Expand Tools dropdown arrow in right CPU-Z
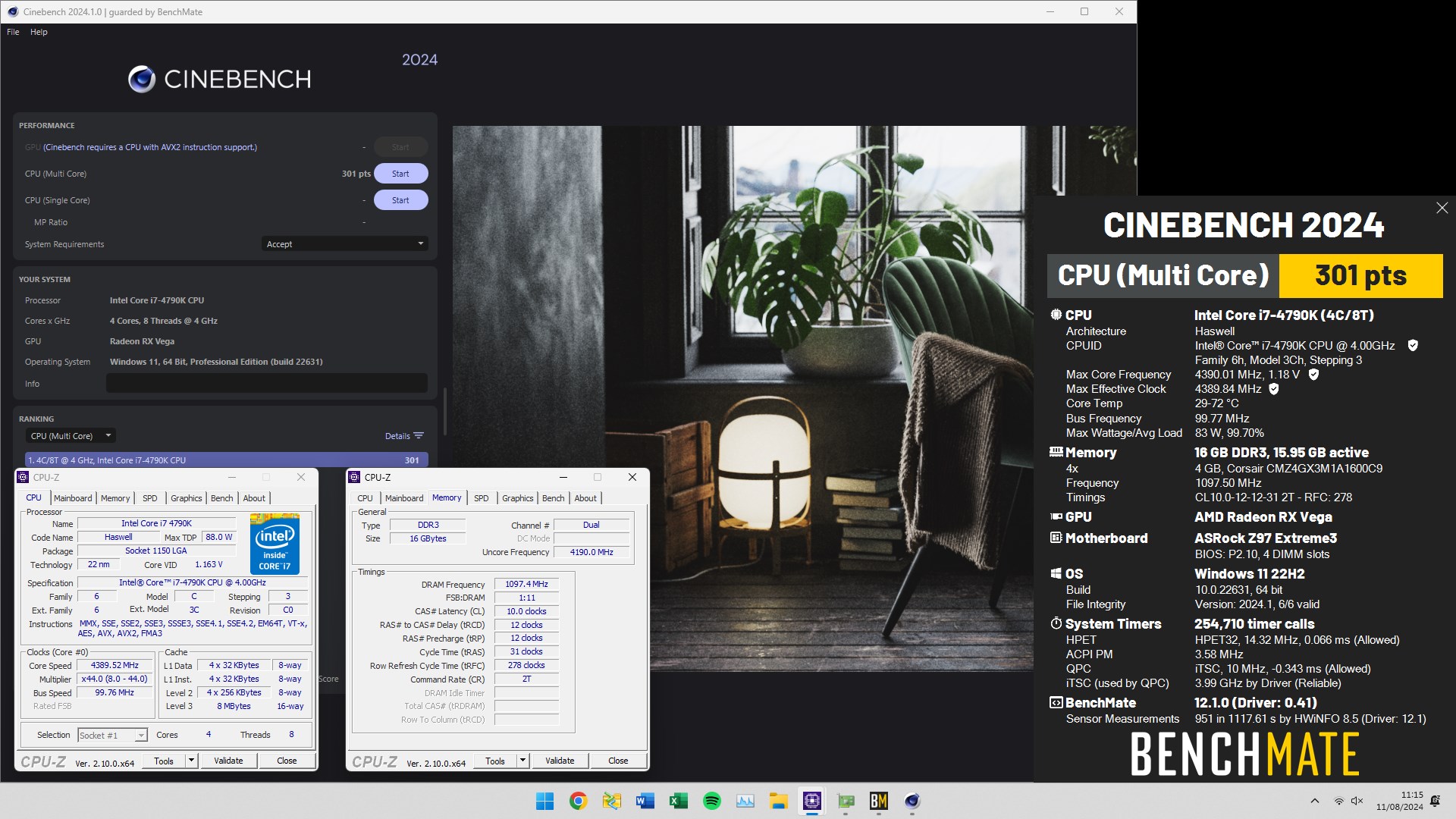The width and height of the screenshot is (1456, 819). coord(522,761)
